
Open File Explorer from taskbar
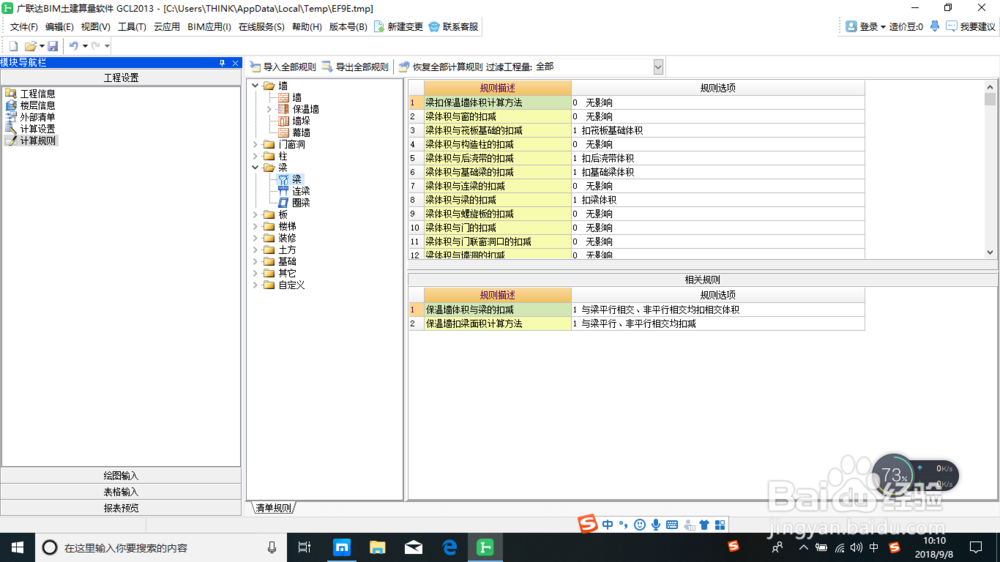click(378, 547)
